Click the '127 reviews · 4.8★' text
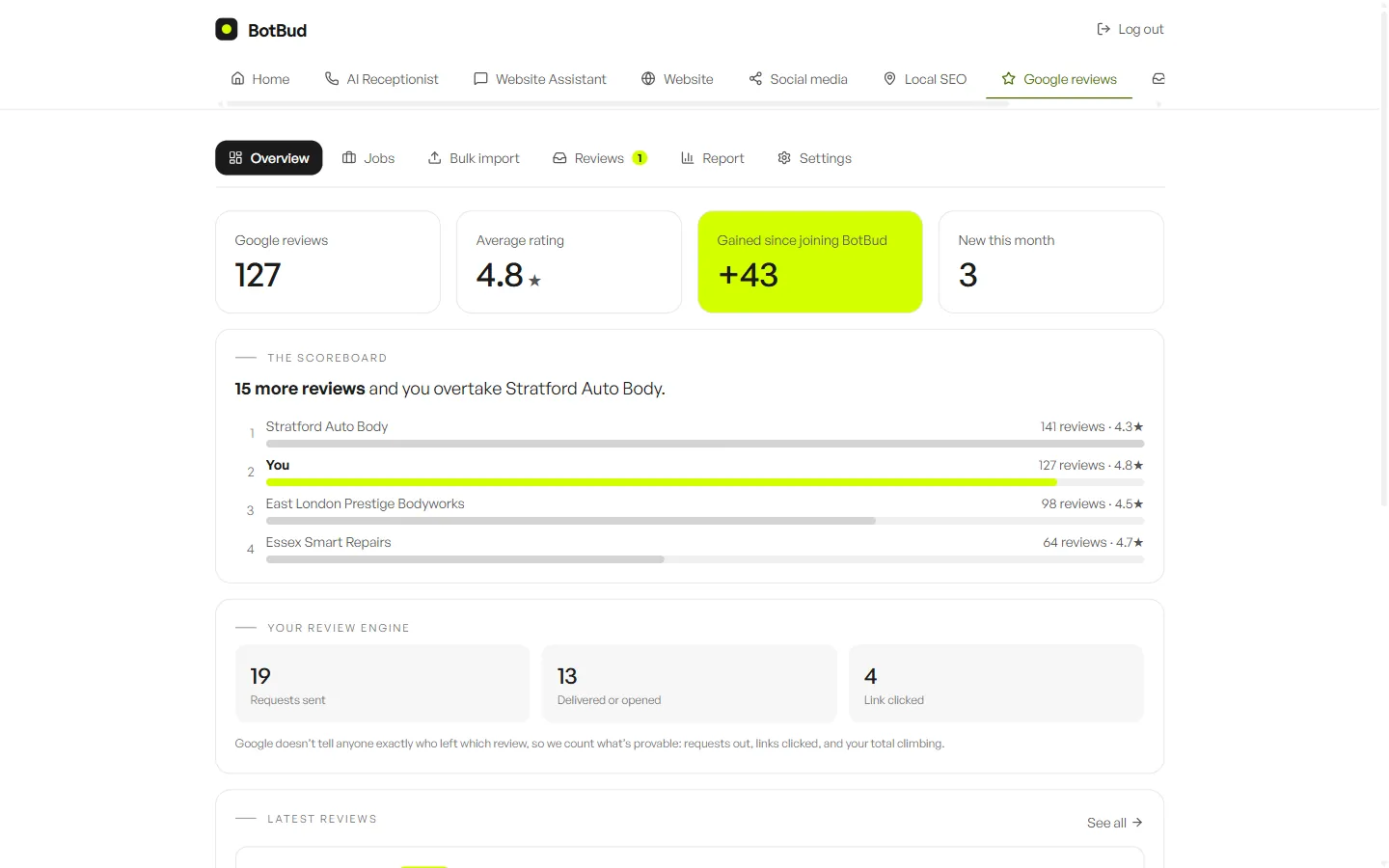1389x868 pixels. pos(1091,465)
